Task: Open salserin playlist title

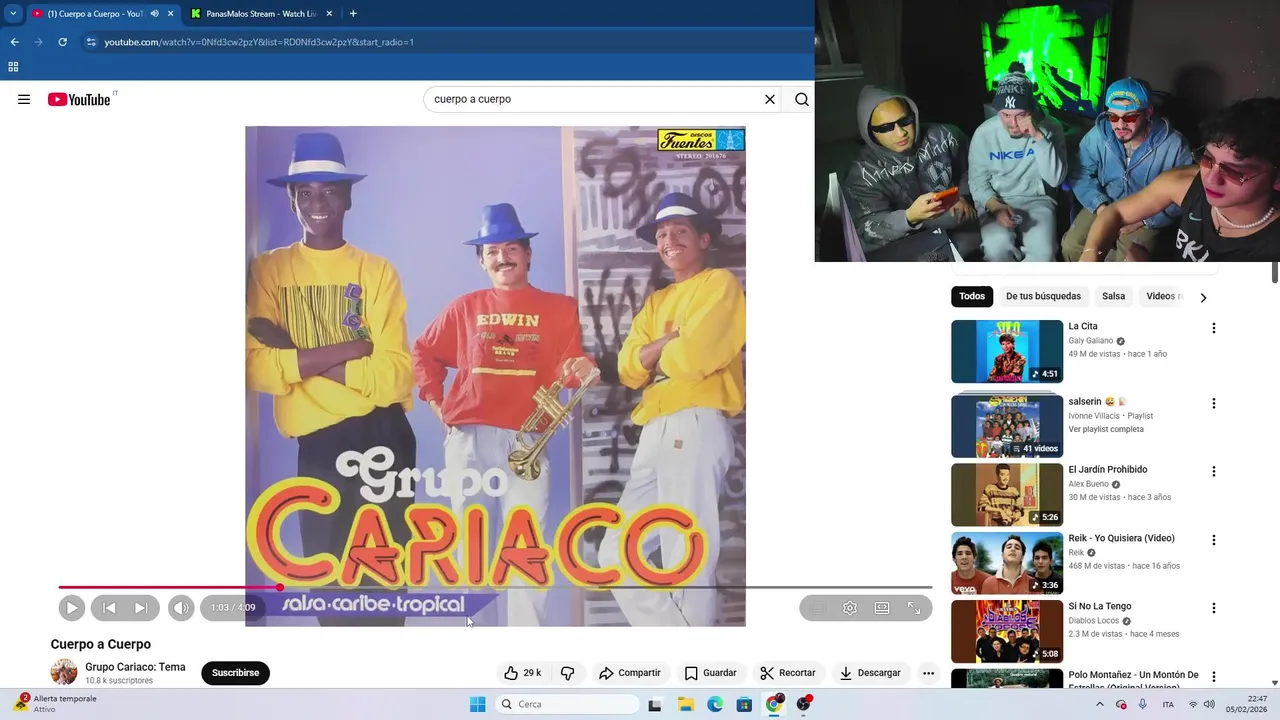Action: (1097, 401)
